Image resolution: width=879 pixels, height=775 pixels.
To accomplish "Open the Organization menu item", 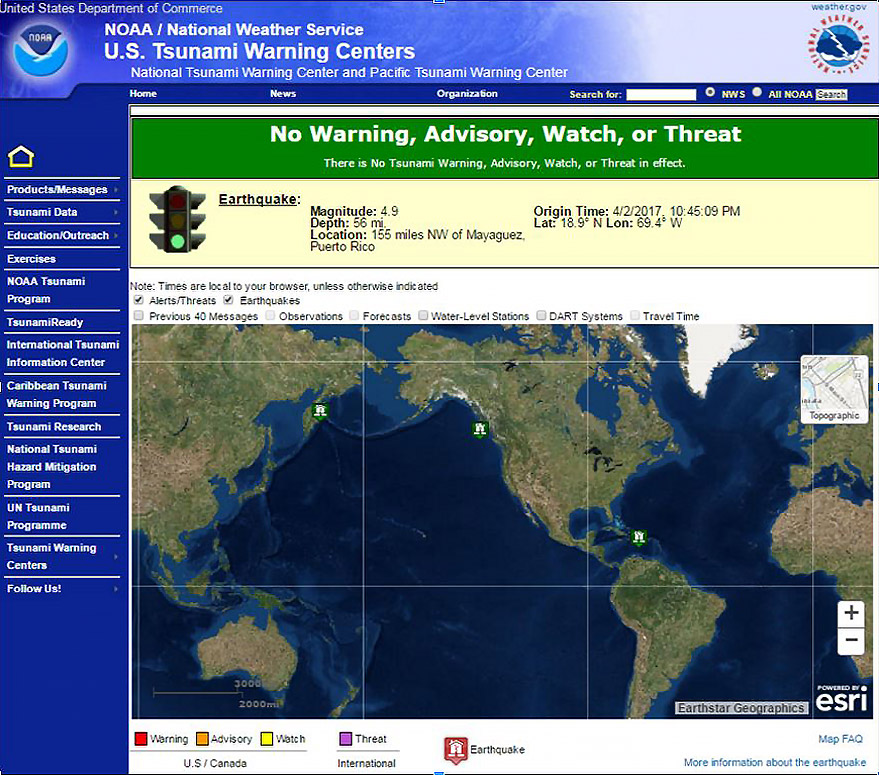I will click(467, 94).
